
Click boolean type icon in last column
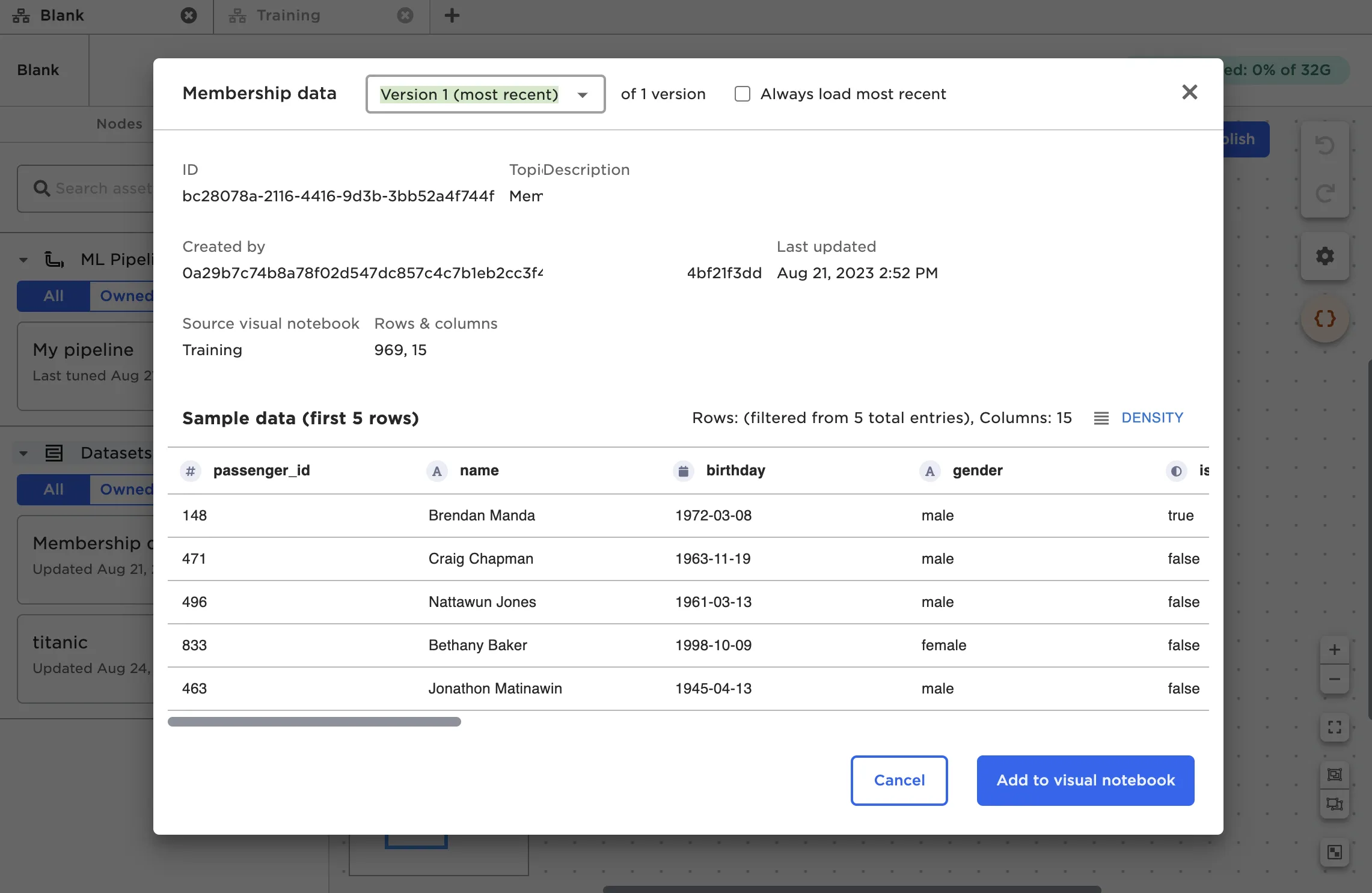(x=1177, y=471)
